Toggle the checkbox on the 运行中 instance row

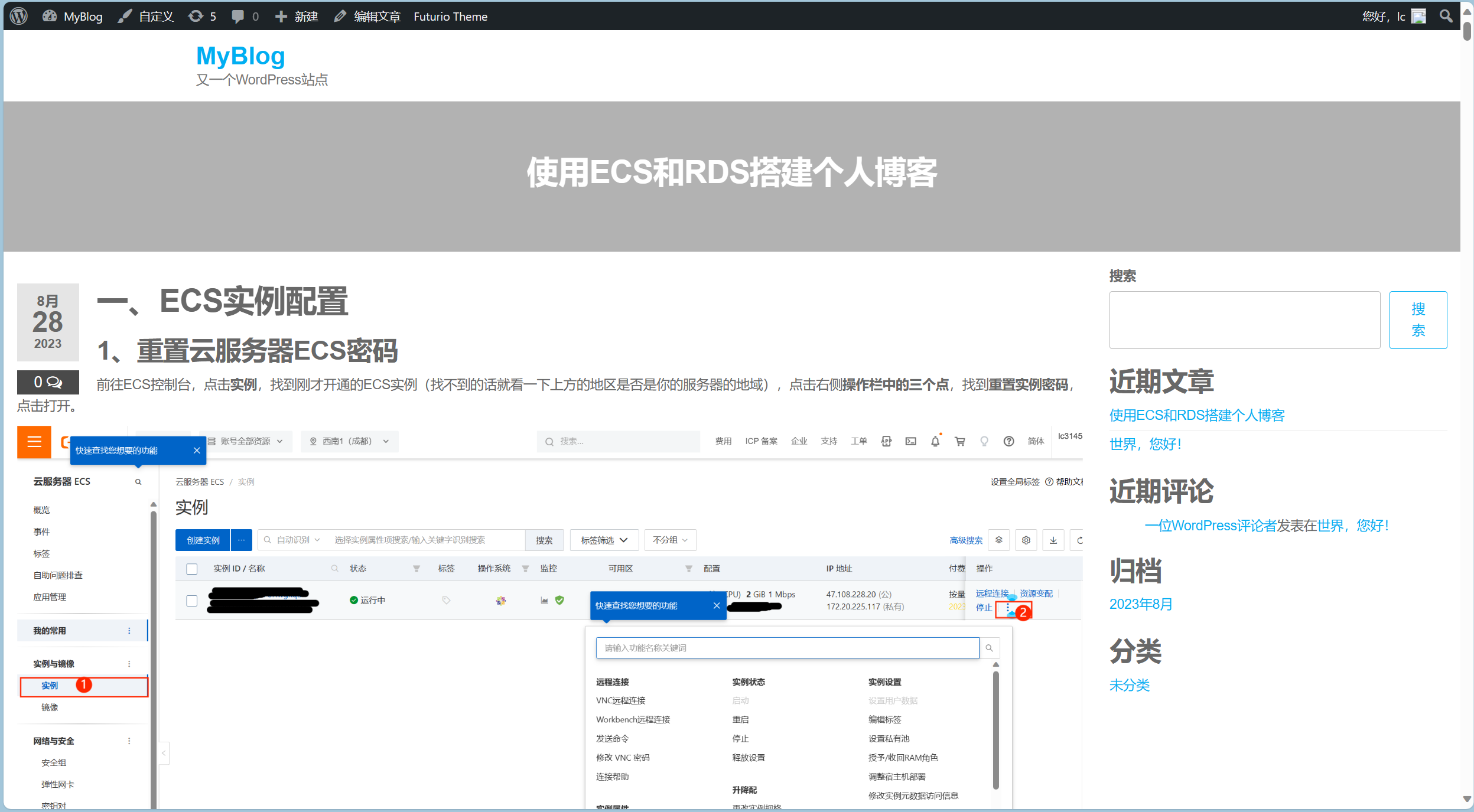point(191,601)
